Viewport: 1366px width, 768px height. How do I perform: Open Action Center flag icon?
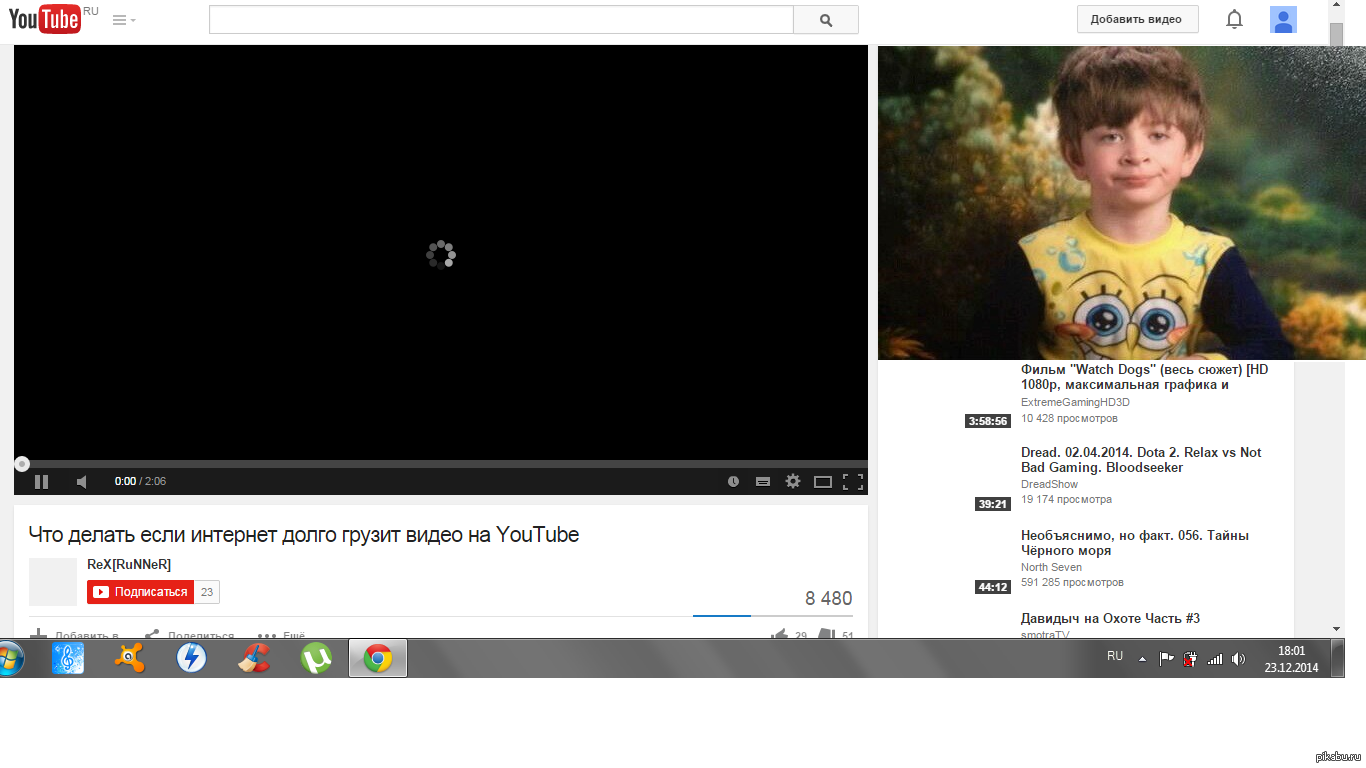(1166, 659)
